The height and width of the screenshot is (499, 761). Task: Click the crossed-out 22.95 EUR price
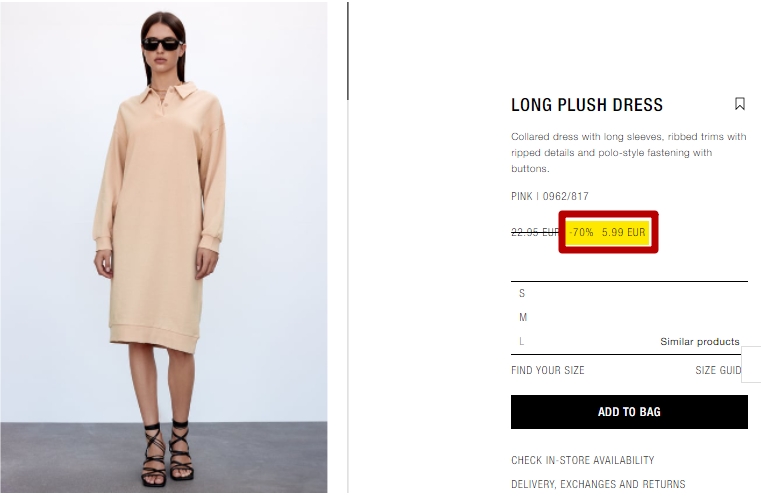tap(535, 233)
